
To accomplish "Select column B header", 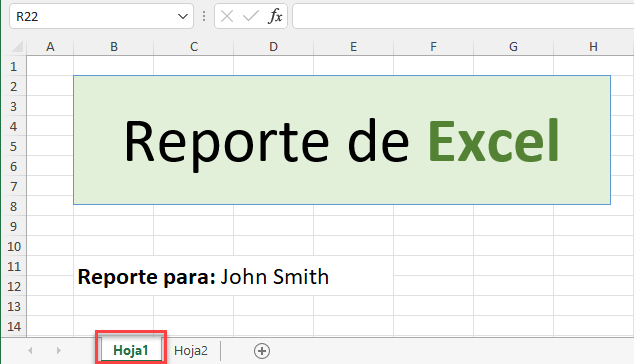I will (x=114, y=47).
